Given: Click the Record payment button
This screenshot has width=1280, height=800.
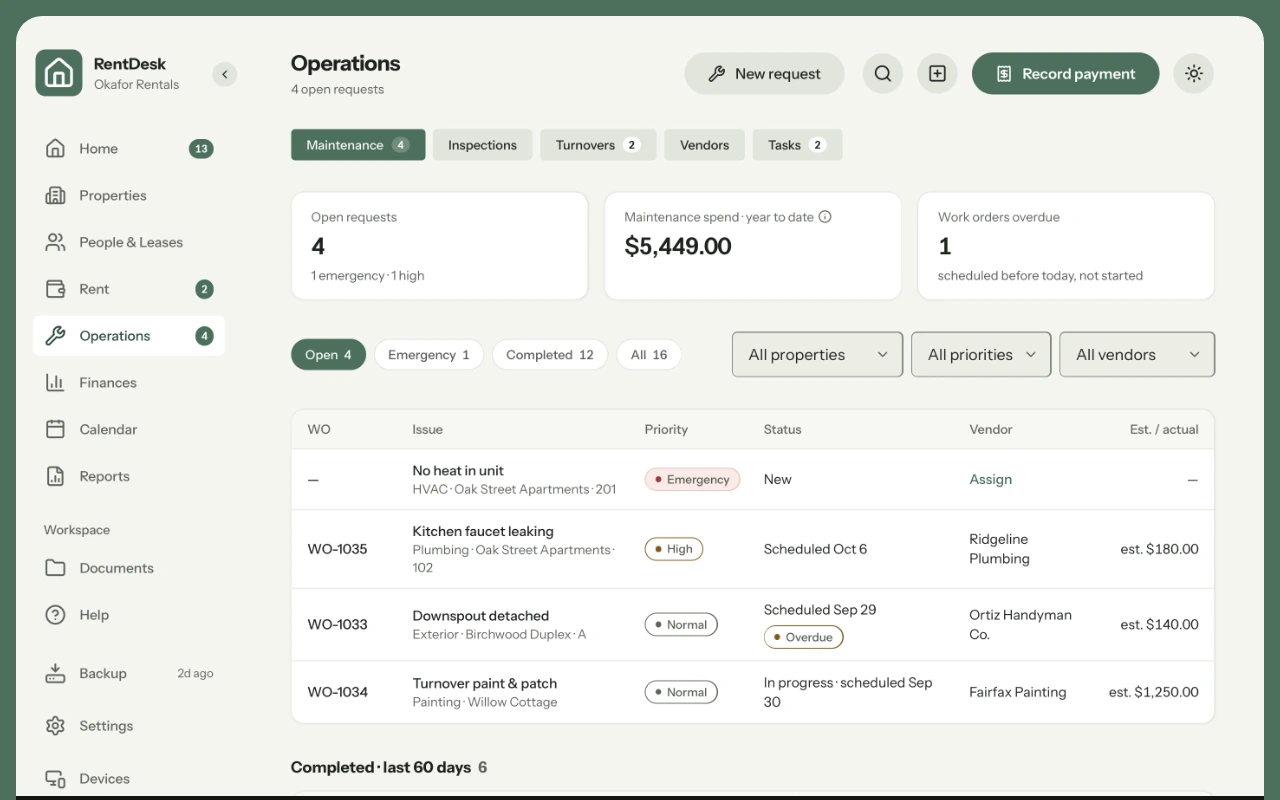Looking at the screenshot, I should click(1065, 74).
